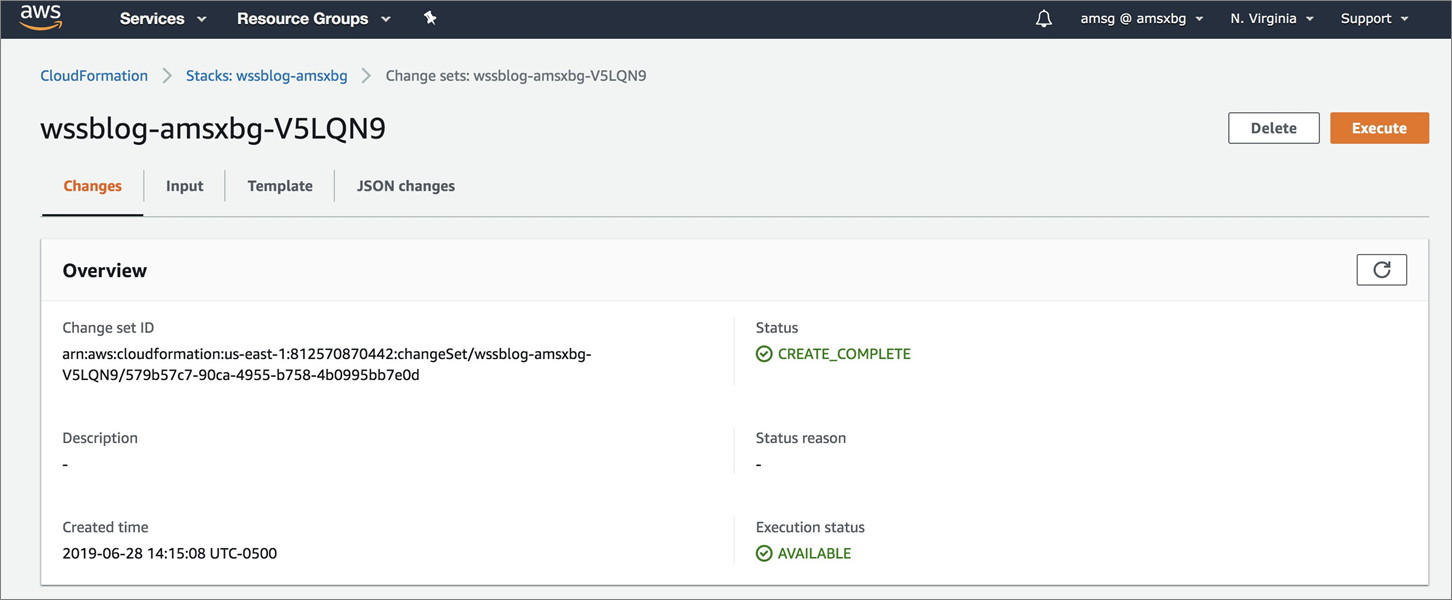Switch to the Template tab
1452x600 pixels.
point(280,186)
